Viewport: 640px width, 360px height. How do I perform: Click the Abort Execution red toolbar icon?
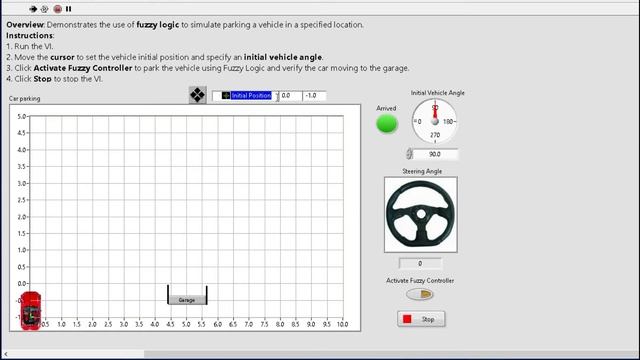pyautogui.click(x=58, y=9)
